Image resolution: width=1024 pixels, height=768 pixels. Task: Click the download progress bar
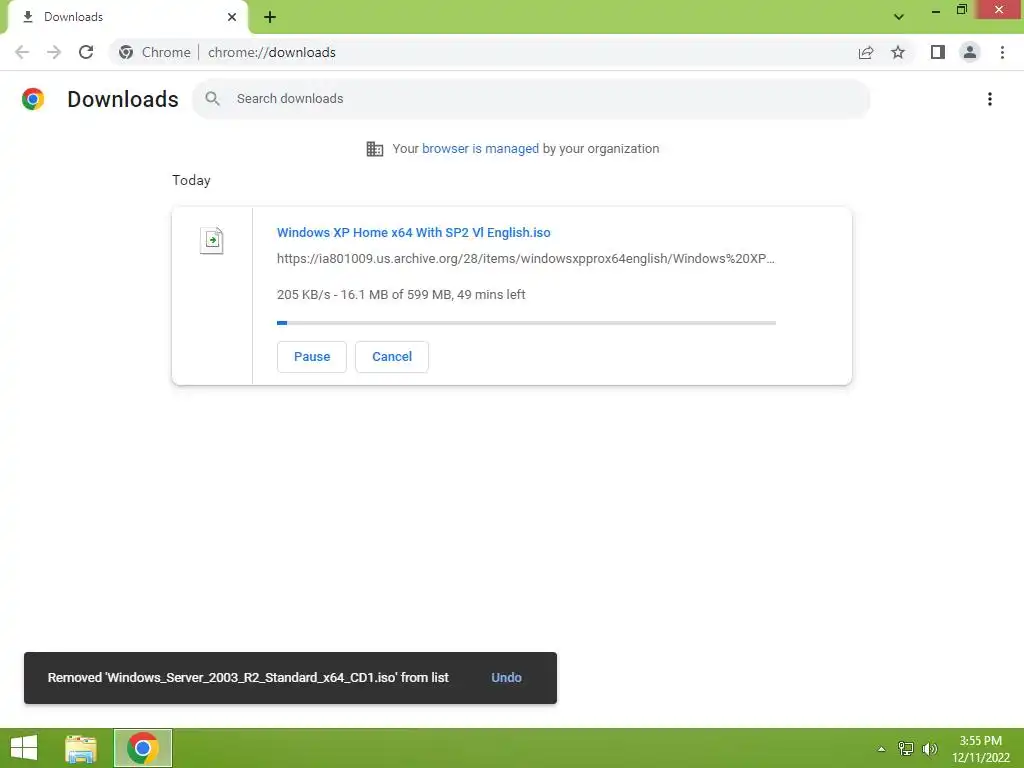click(x=526, y=323)
